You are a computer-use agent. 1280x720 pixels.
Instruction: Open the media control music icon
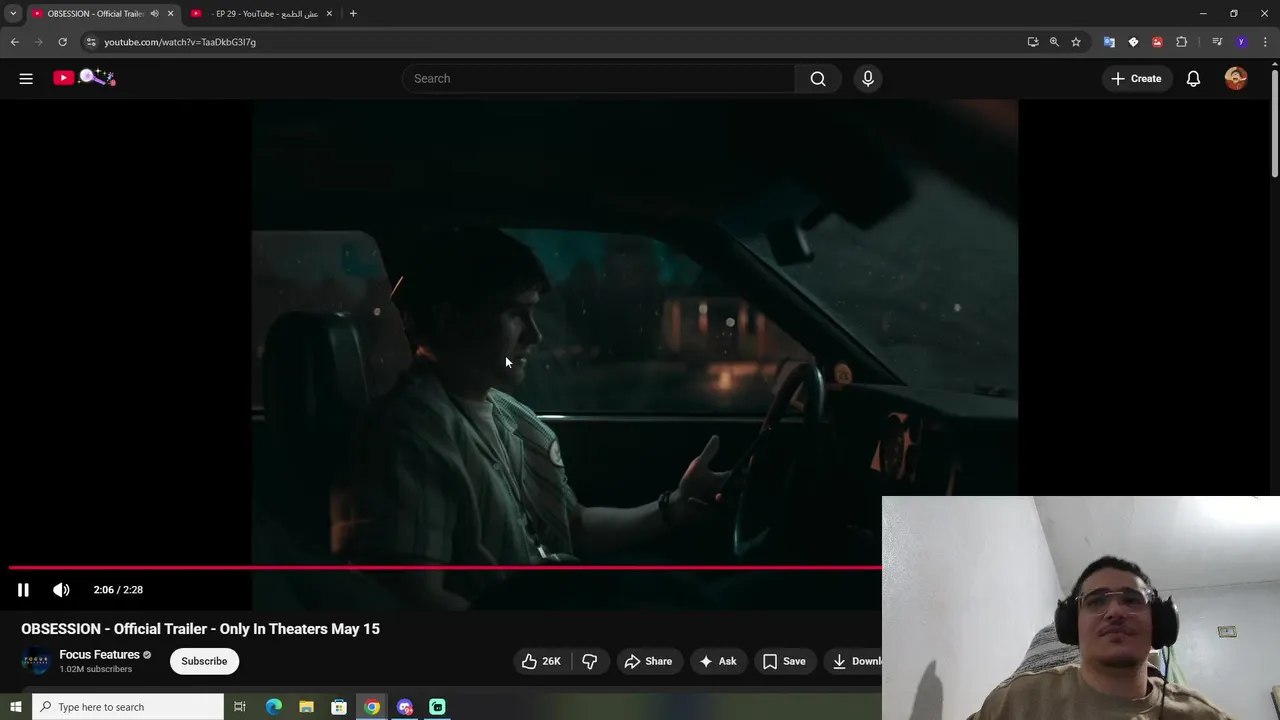[x=1217, y=42]
